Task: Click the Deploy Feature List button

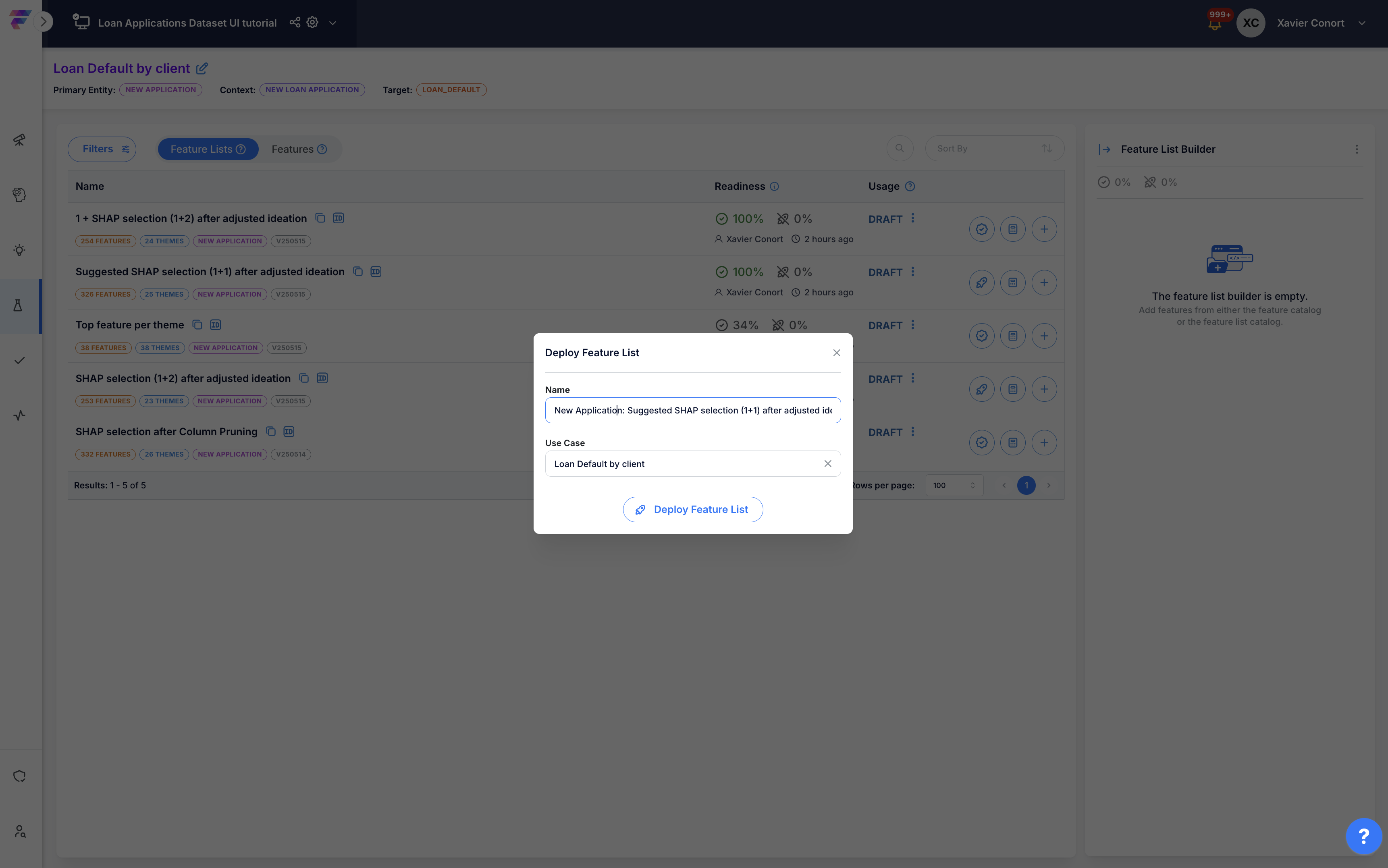Action: (692, 509)
